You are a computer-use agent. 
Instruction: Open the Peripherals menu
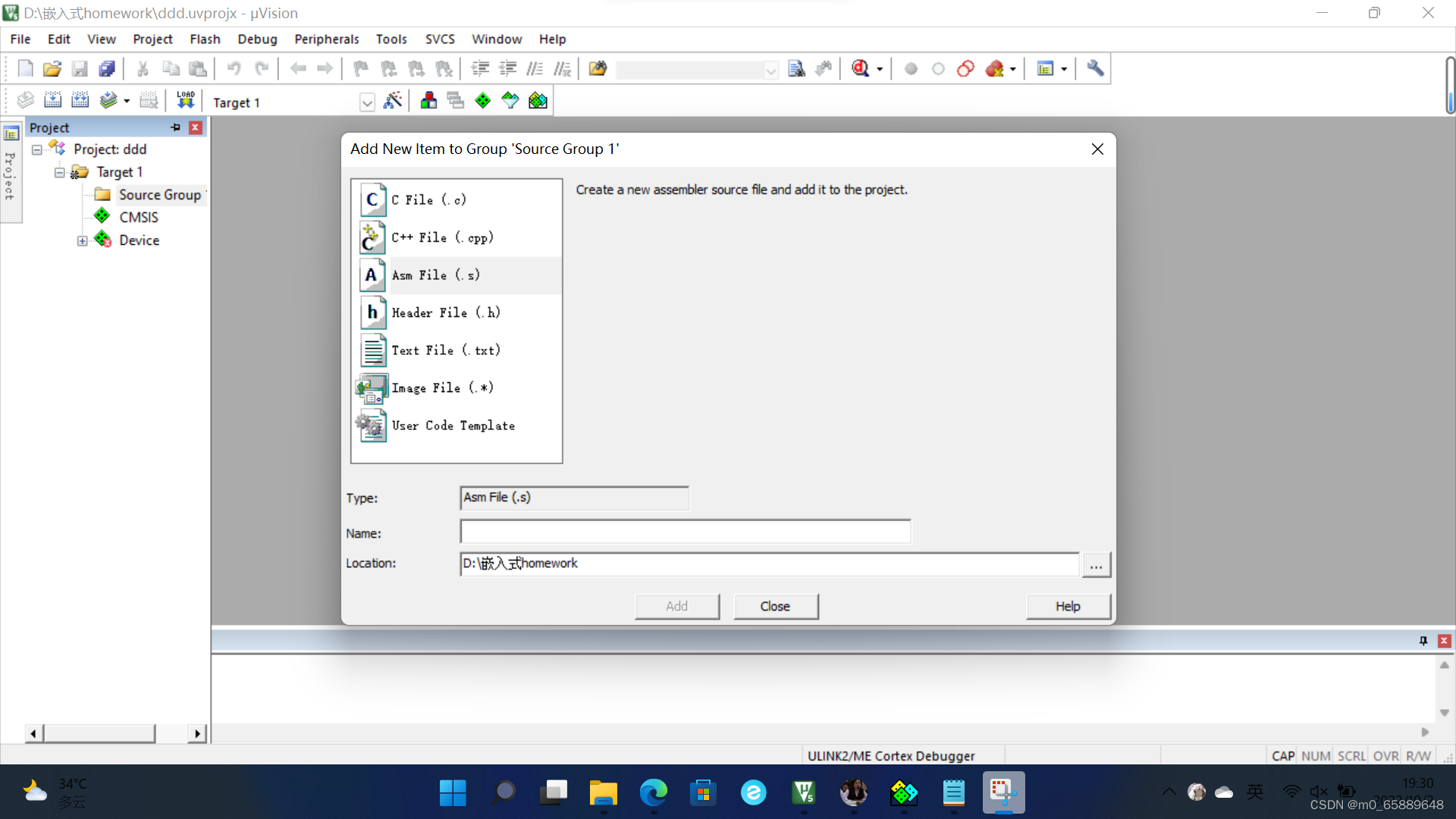(327, 39)
